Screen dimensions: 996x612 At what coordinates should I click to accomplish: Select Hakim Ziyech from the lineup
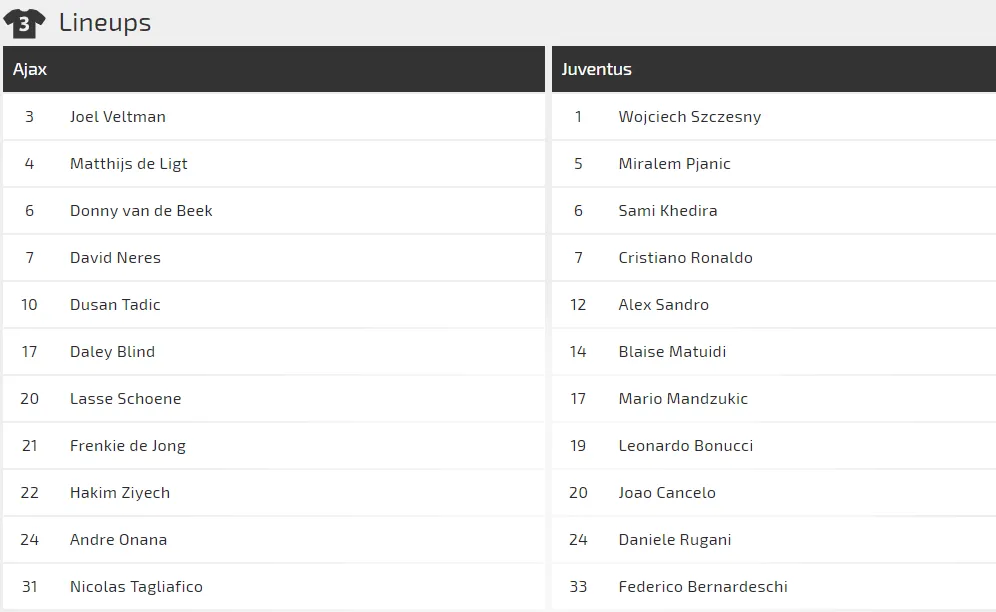click(x=120, y=493)
